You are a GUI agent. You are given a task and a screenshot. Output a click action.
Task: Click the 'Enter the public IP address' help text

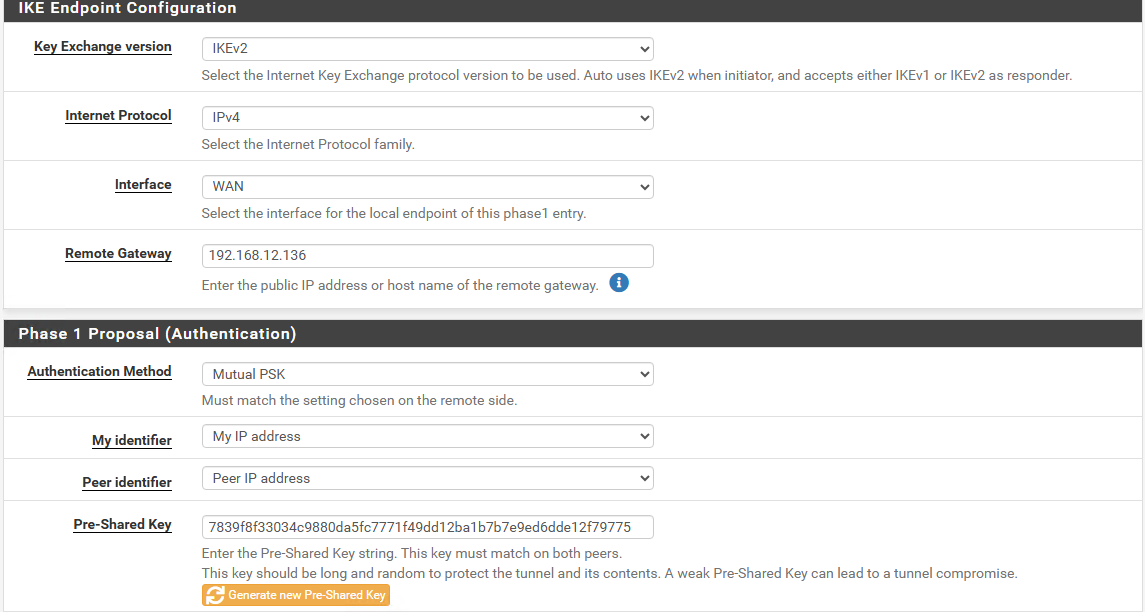pyautogui.click(x=400, y=286)
